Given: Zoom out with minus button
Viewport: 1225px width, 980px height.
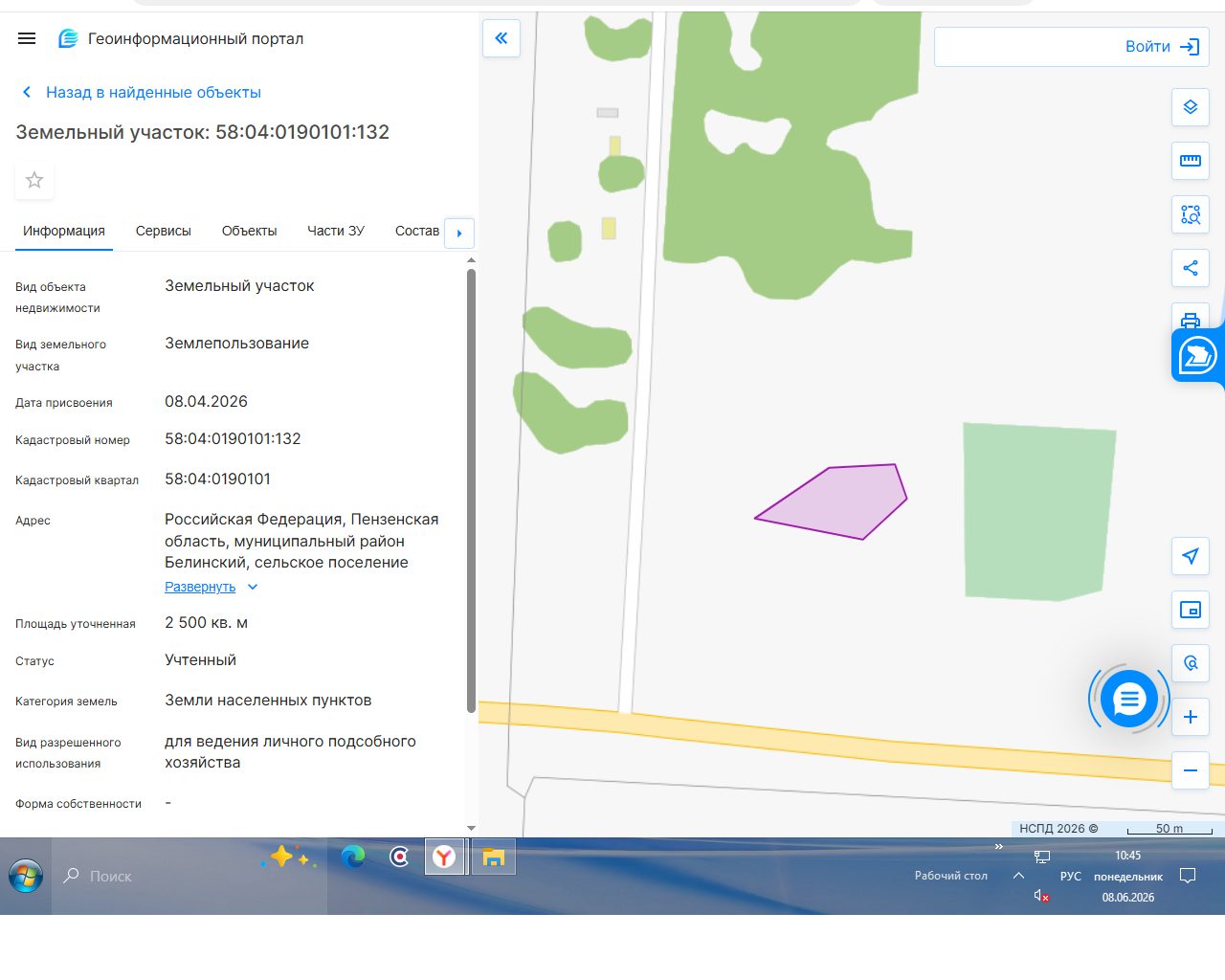Looking at the screenshot, I should coord(1191,770).
